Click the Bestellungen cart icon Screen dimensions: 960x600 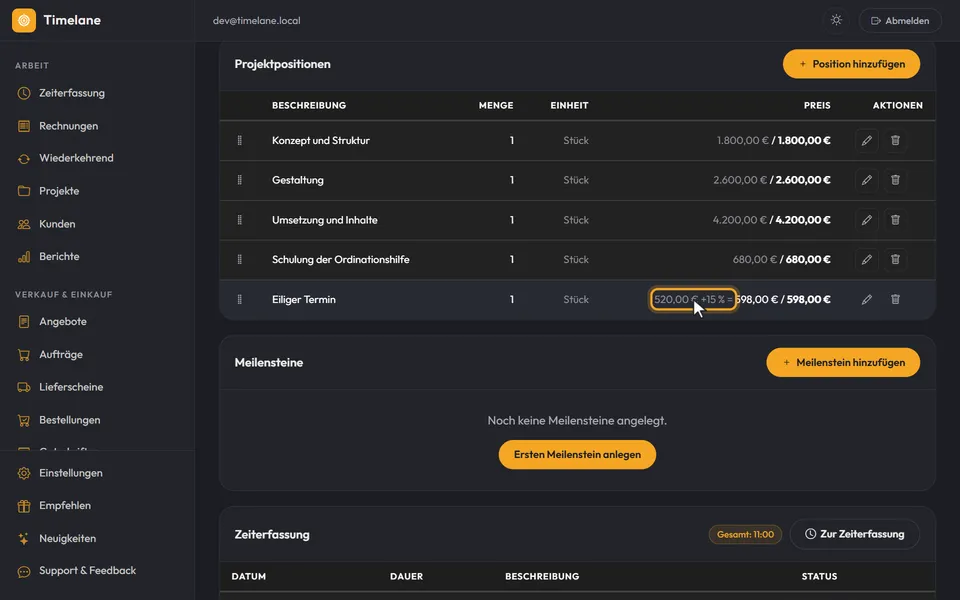24,420
